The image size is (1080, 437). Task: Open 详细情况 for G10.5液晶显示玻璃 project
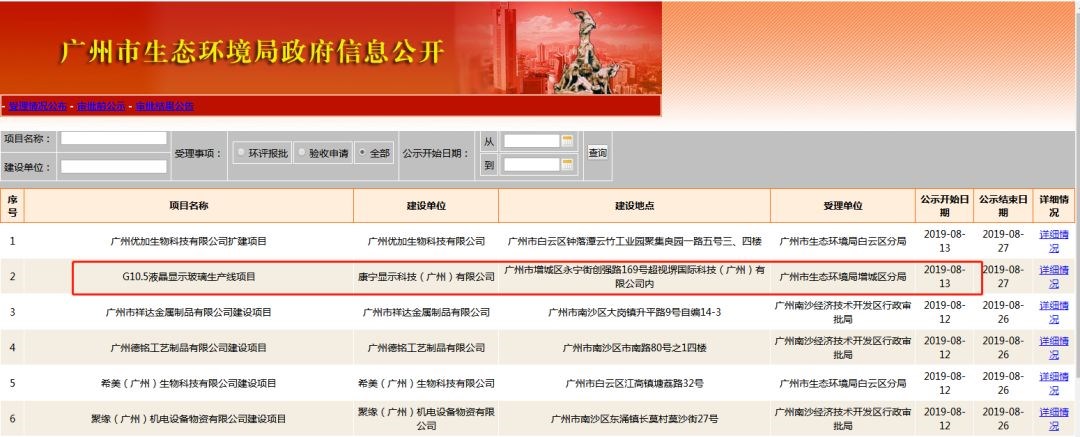click(1053, 277)
